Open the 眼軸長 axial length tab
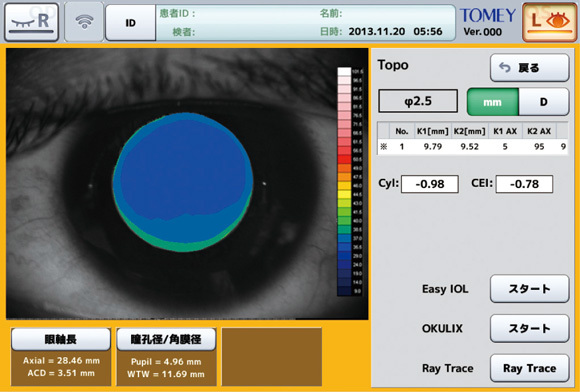 coord(61,339)
